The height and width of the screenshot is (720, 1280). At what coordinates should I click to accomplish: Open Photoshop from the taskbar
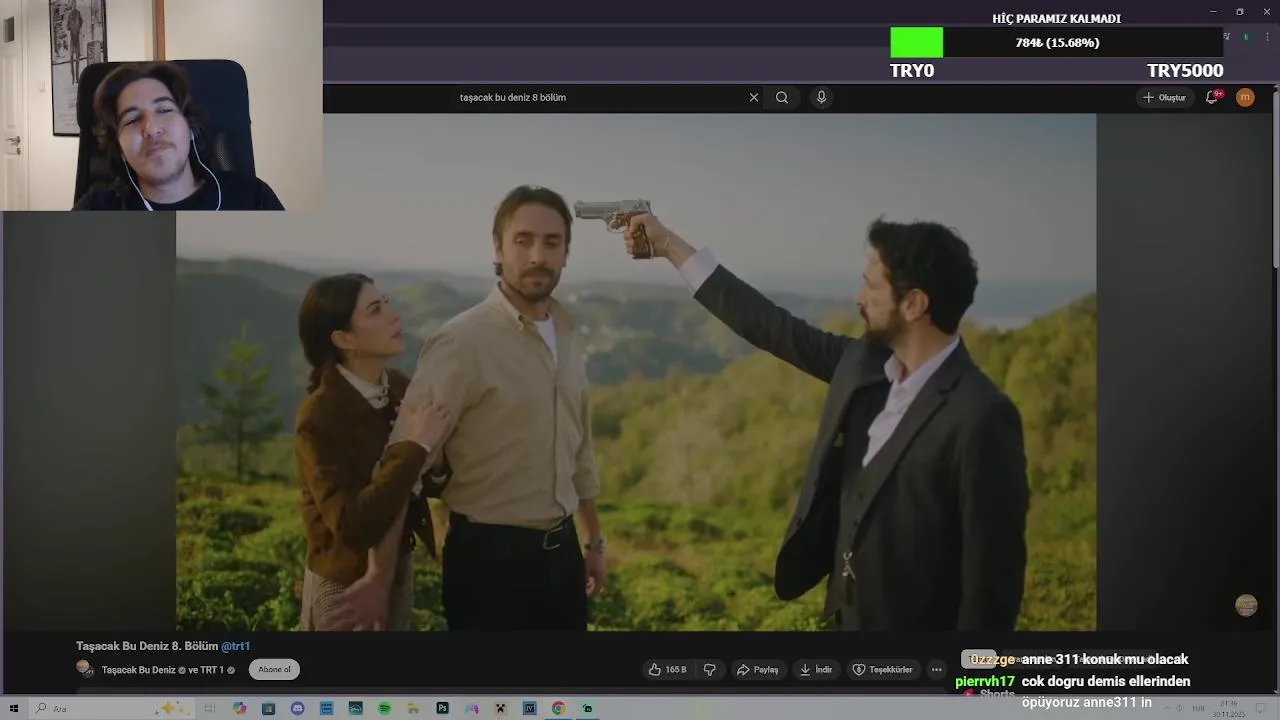point(442,708)
